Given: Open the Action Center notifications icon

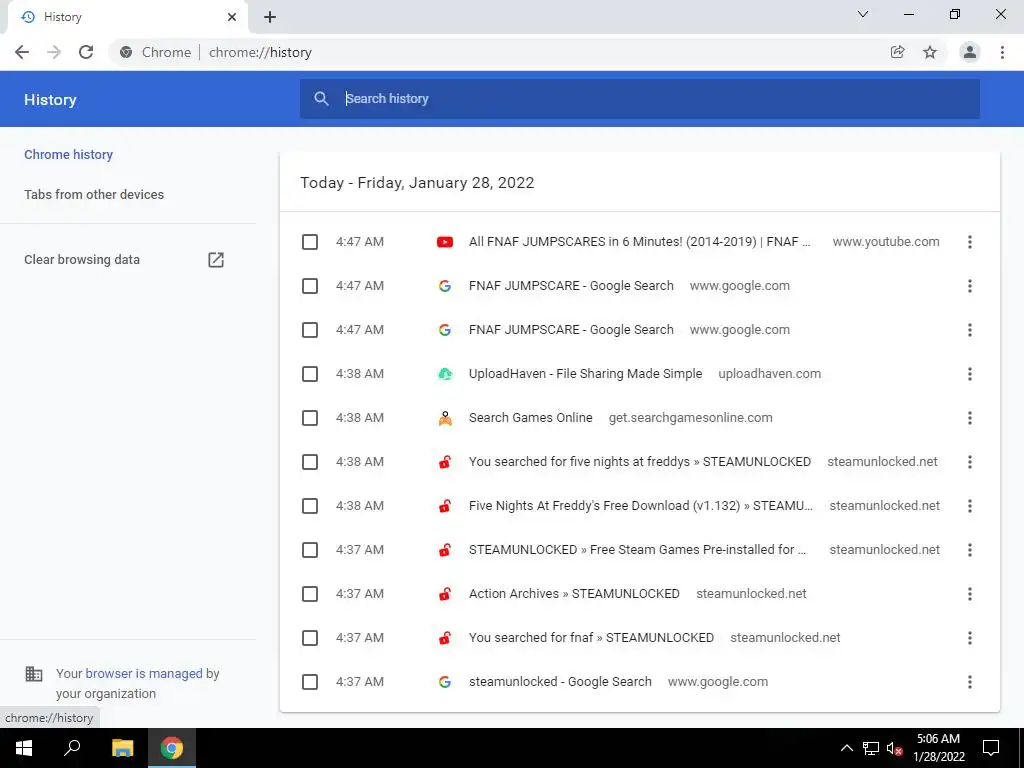Looking at the screenshot, I should pyautogui.click(x=991, y=748).
